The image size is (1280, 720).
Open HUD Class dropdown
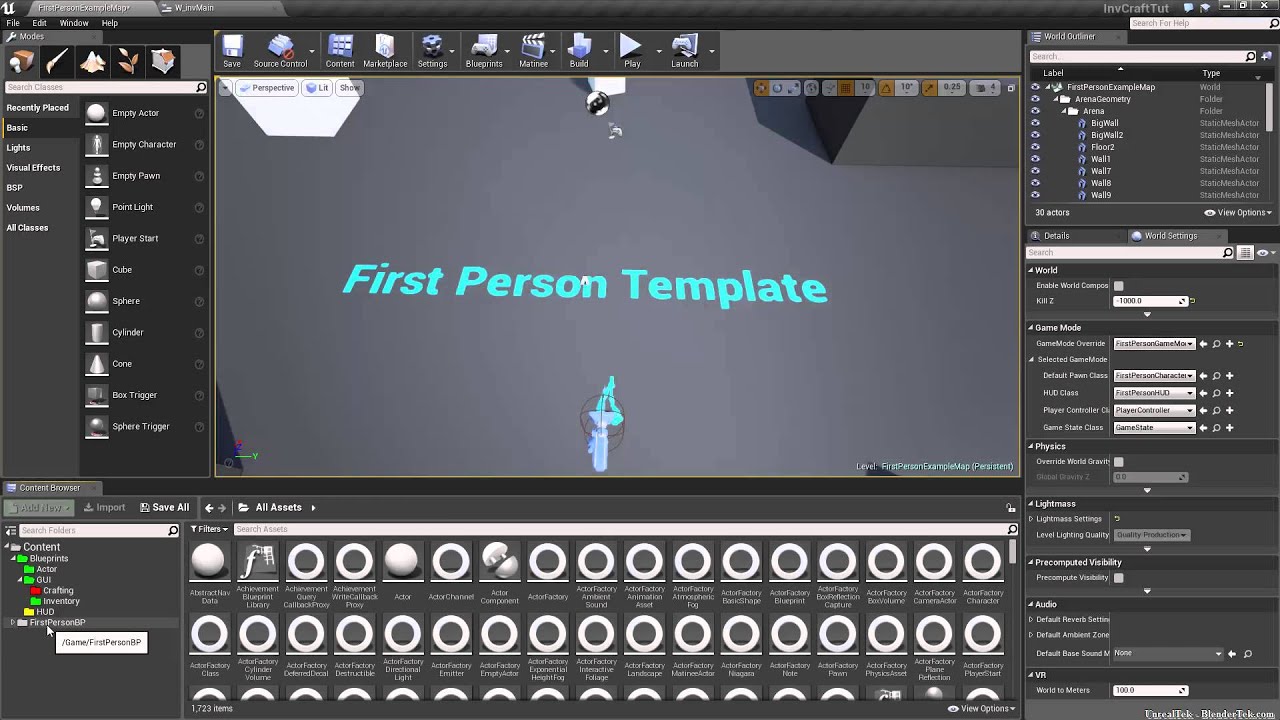1154,393
